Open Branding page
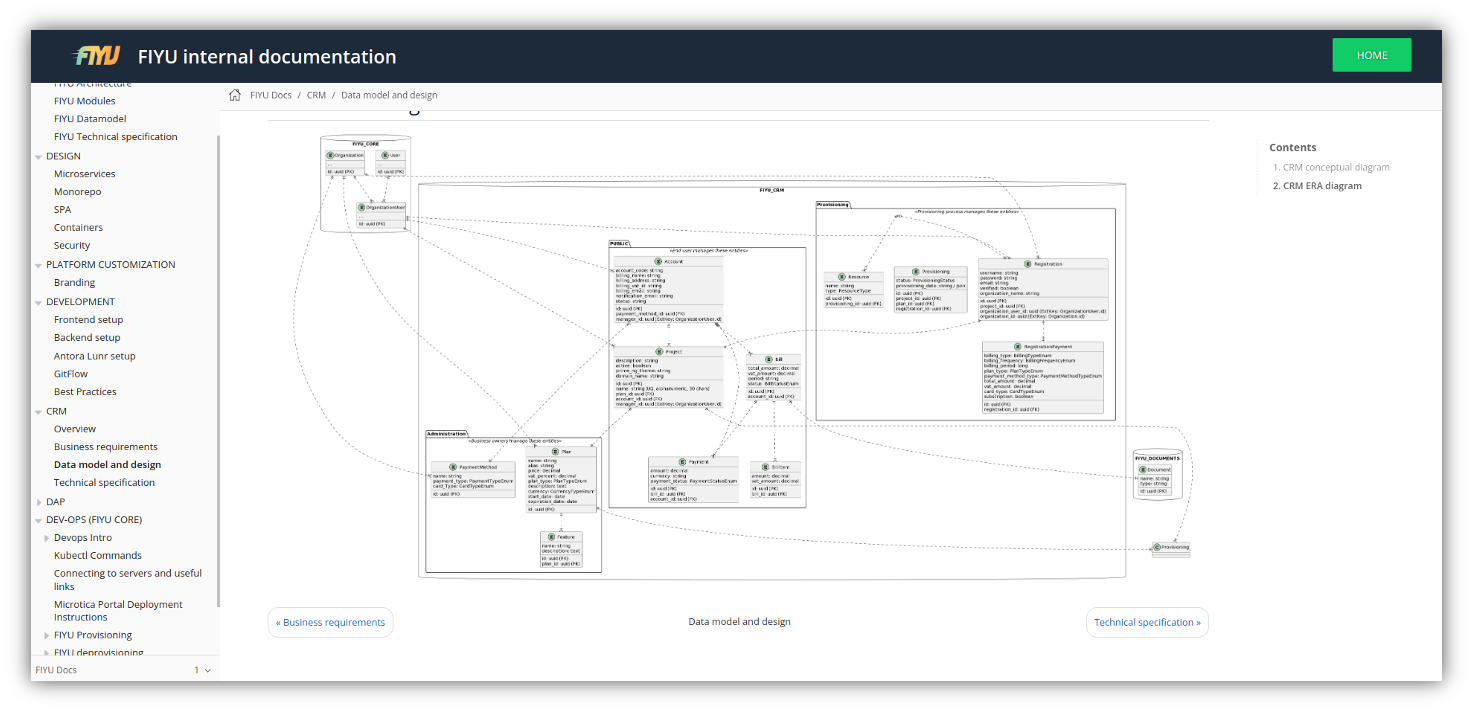 (74, 282)
